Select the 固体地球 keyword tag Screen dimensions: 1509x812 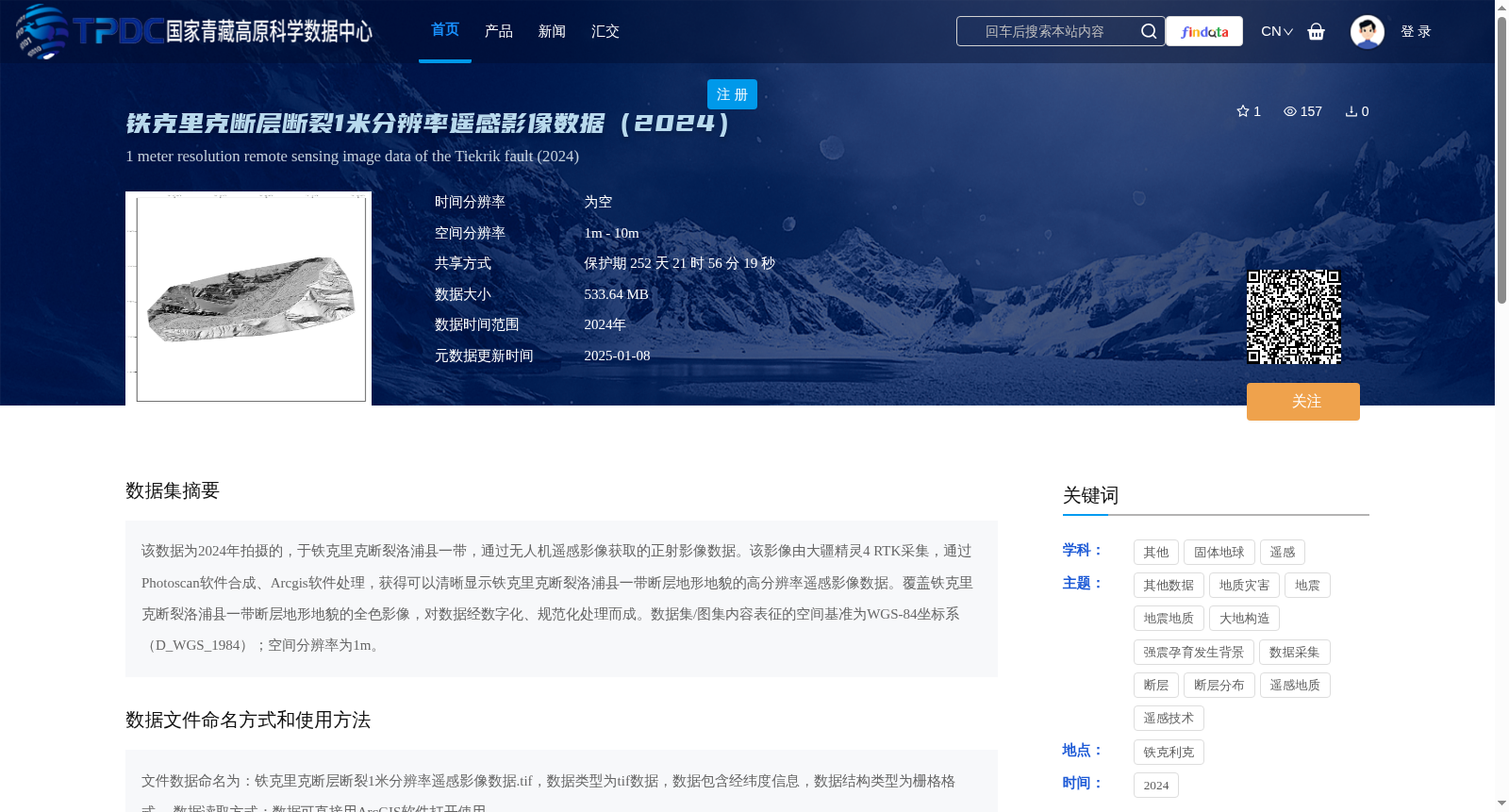[x=1219, y=553]
